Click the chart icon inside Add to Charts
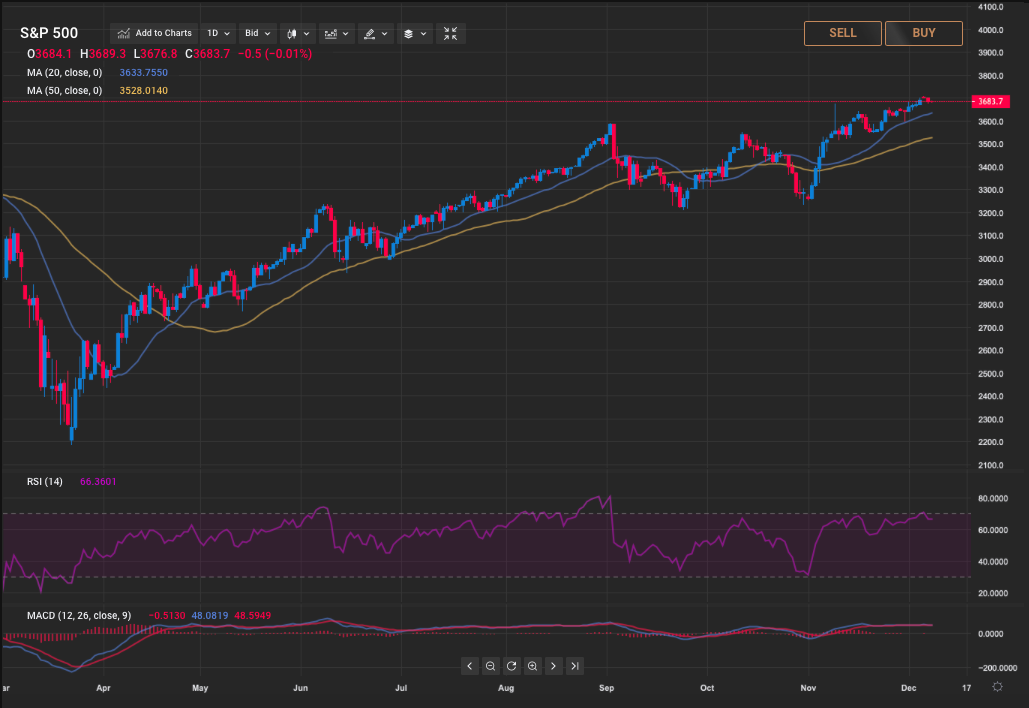Image resolution: width=1029 pixels, height=708 pixels. pyautogui.click(x=123, y=33)
